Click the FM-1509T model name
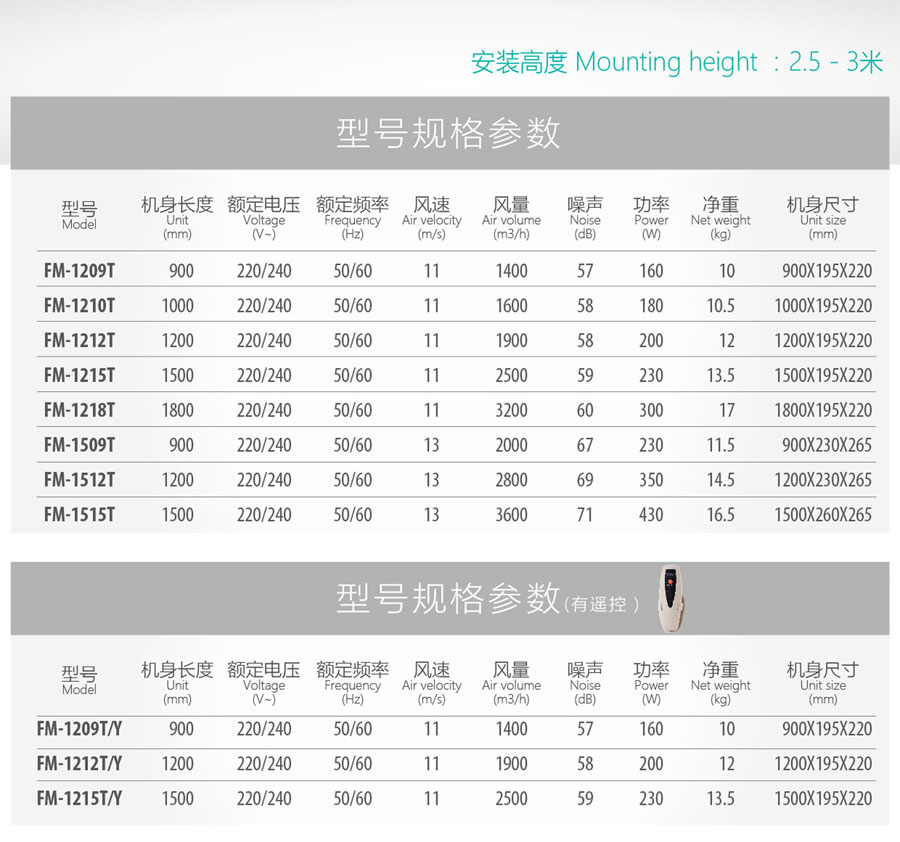 coord(79,445)
